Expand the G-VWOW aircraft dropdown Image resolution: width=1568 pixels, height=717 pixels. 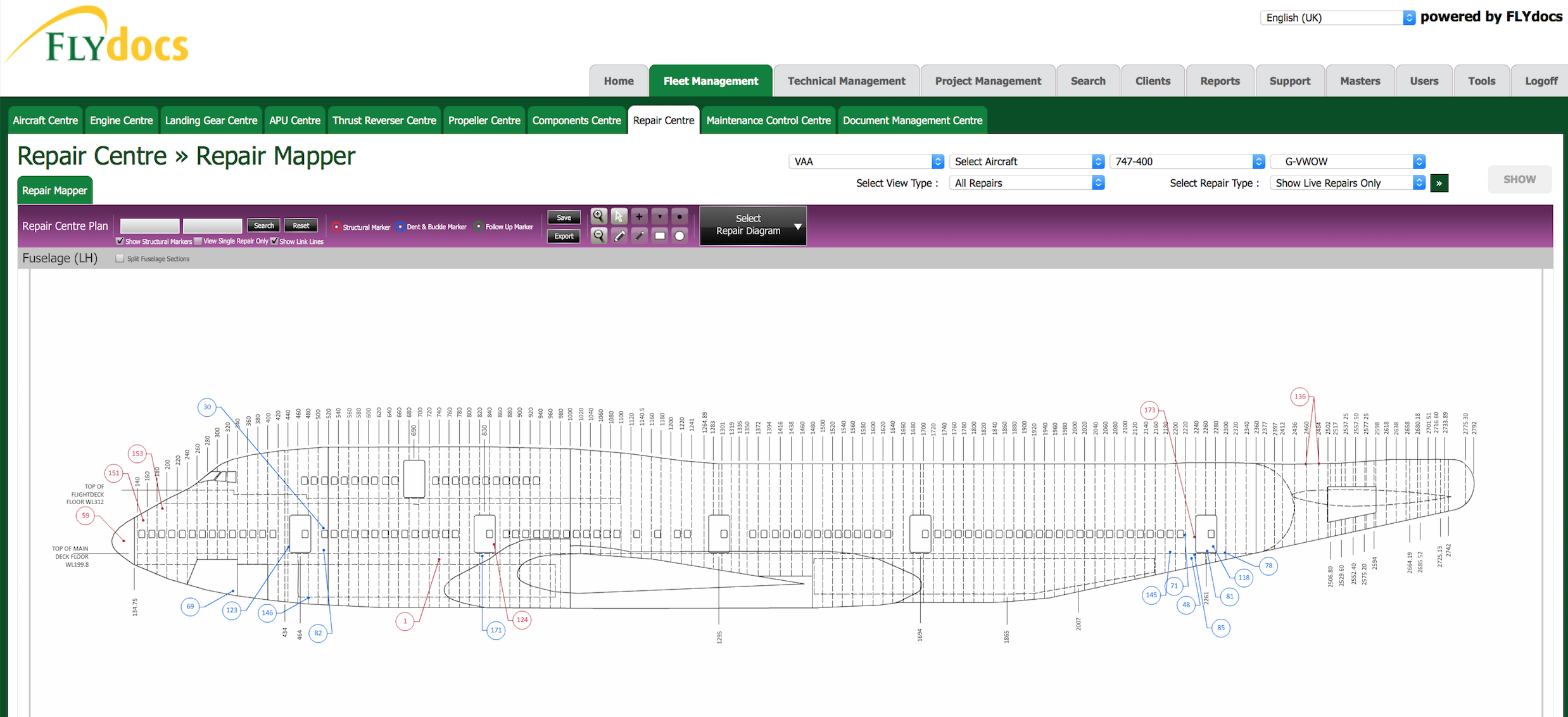[x=1348, y=162]
